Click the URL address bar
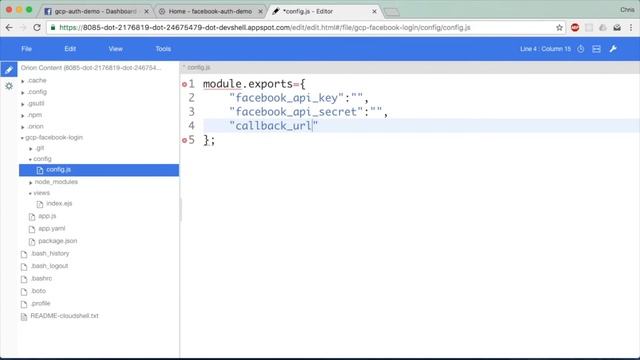 302,28
